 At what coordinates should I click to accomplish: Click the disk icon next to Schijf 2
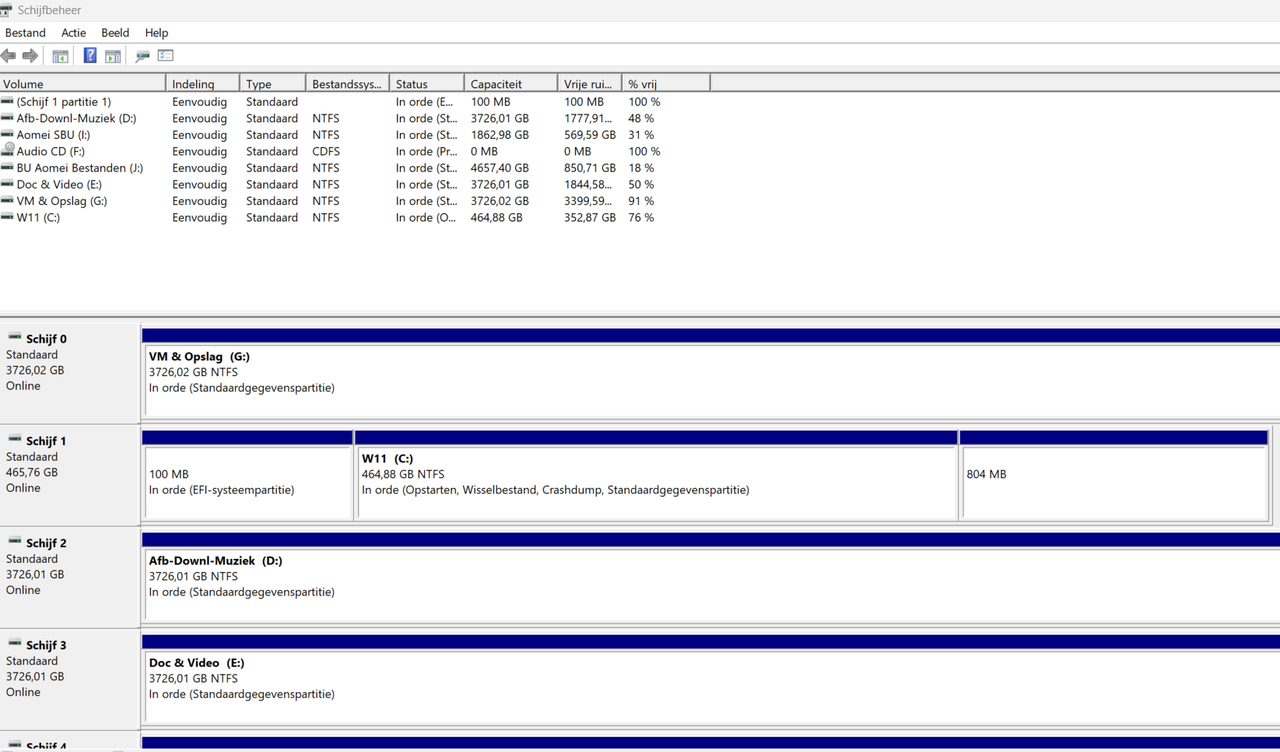click(x=14, y=542)
